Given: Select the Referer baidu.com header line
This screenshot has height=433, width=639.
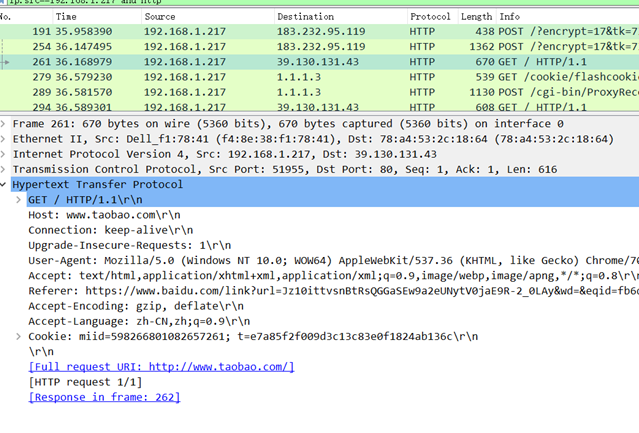Looking at the screenshot, I should pyautogui.click(x=333, y=291).
